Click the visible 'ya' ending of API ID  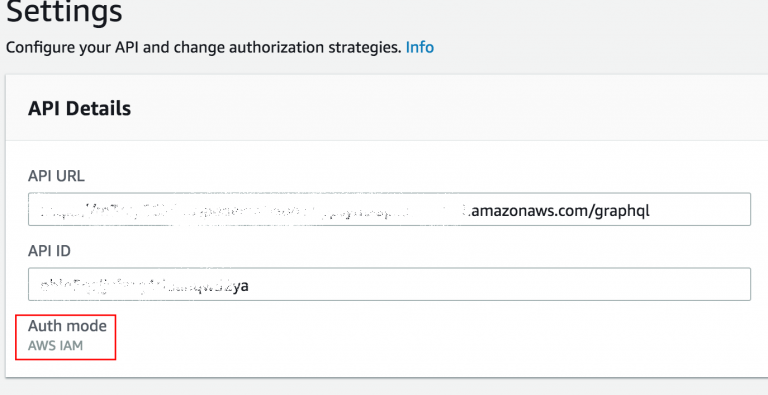pos(240,286)
